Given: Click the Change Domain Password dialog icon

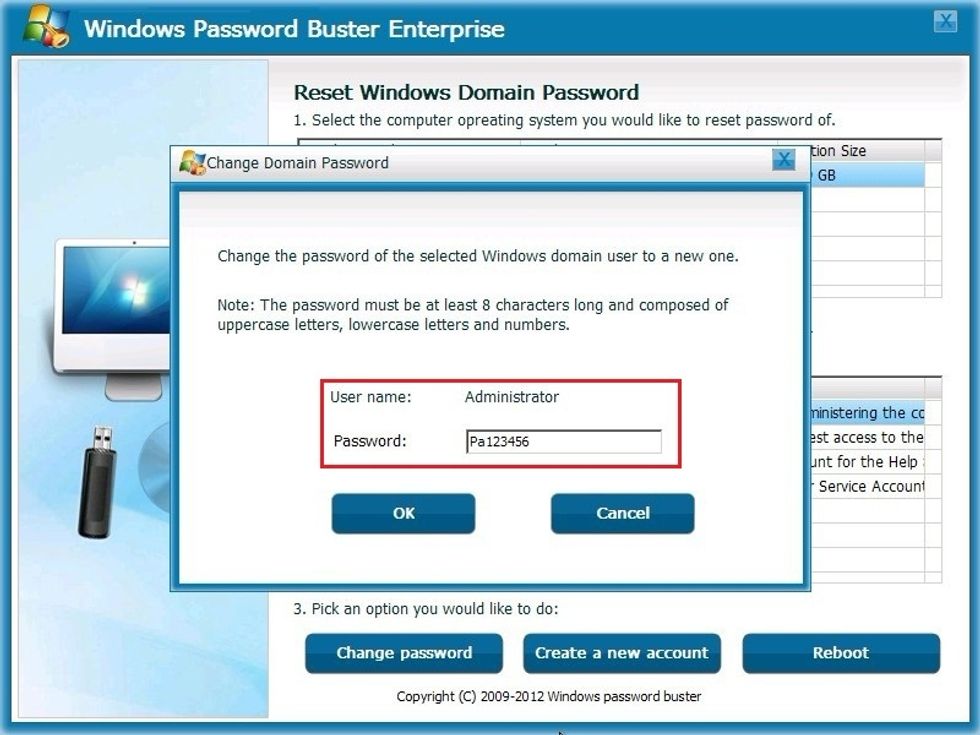Looking at the screenshot, I should 192,162.
